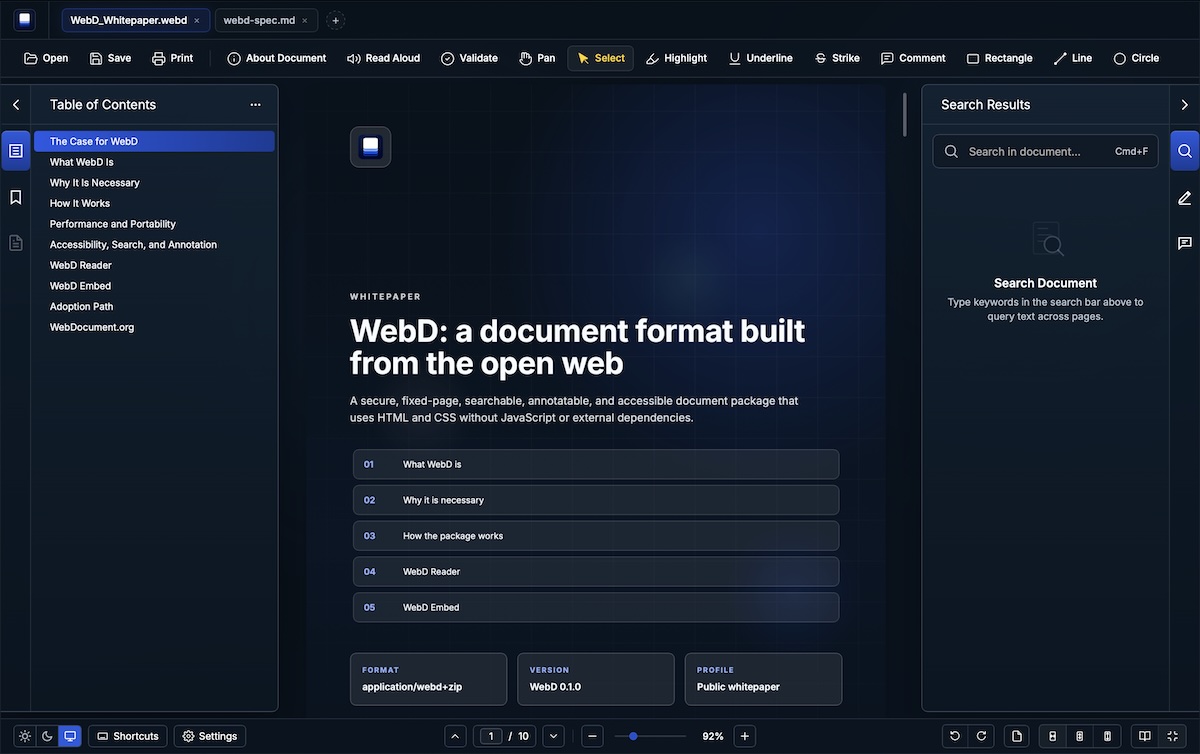Screen dimensions: 1200x754
Task: Show the pages sidebar panel icon
Action: (16, 243)
